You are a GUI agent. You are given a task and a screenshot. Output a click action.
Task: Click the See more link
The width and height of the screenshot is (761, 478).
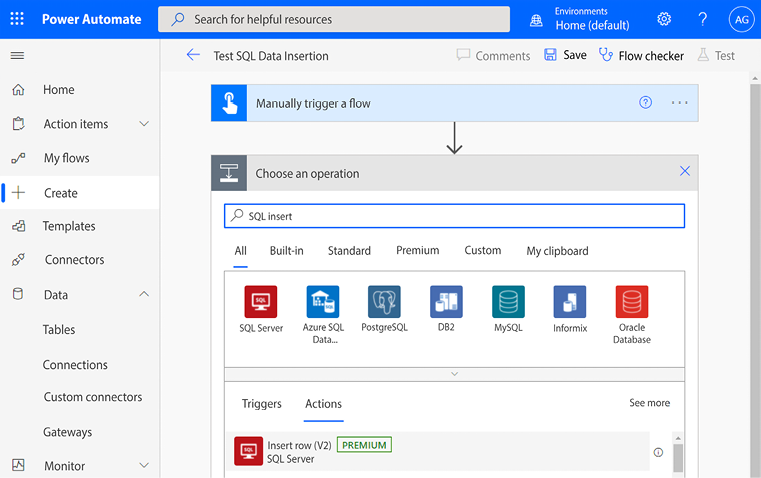pyautogui.click(x=649, y=403)
